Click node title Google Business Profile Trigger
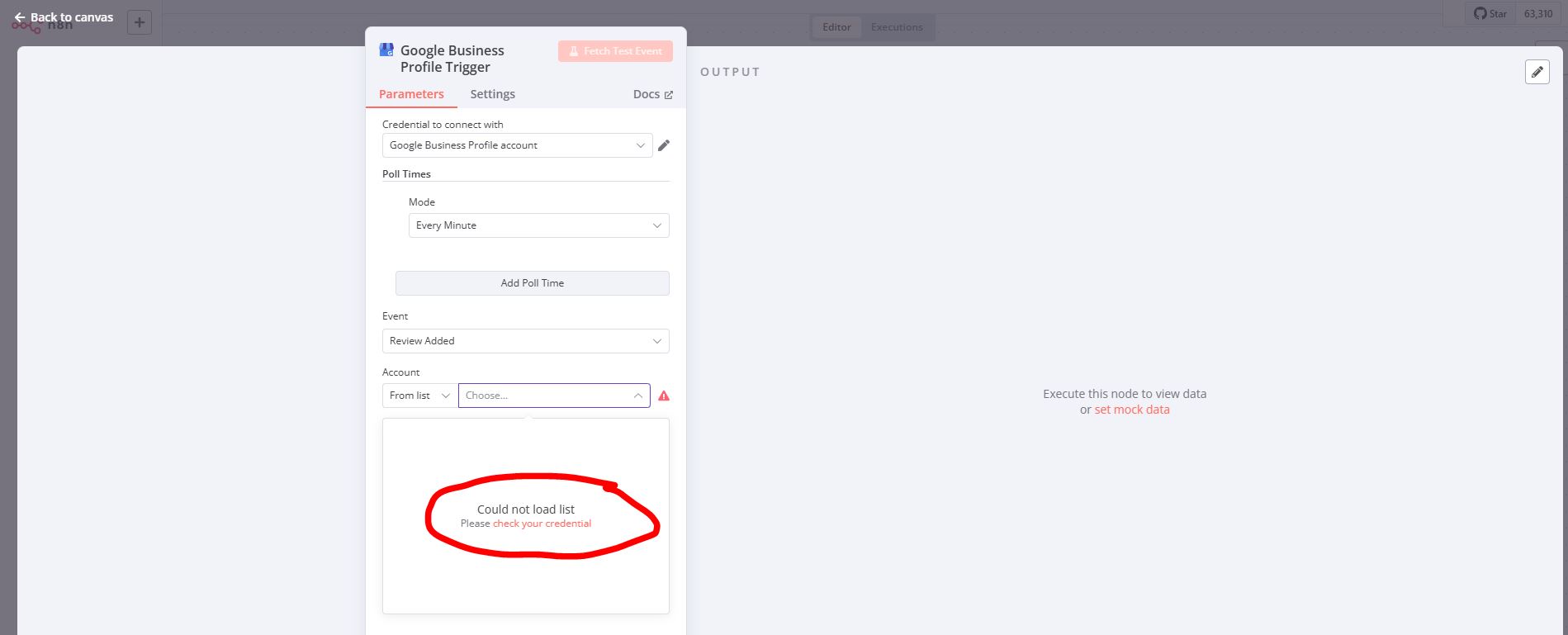The width and height of the screenshot is (1568, 635). point(452,59)
